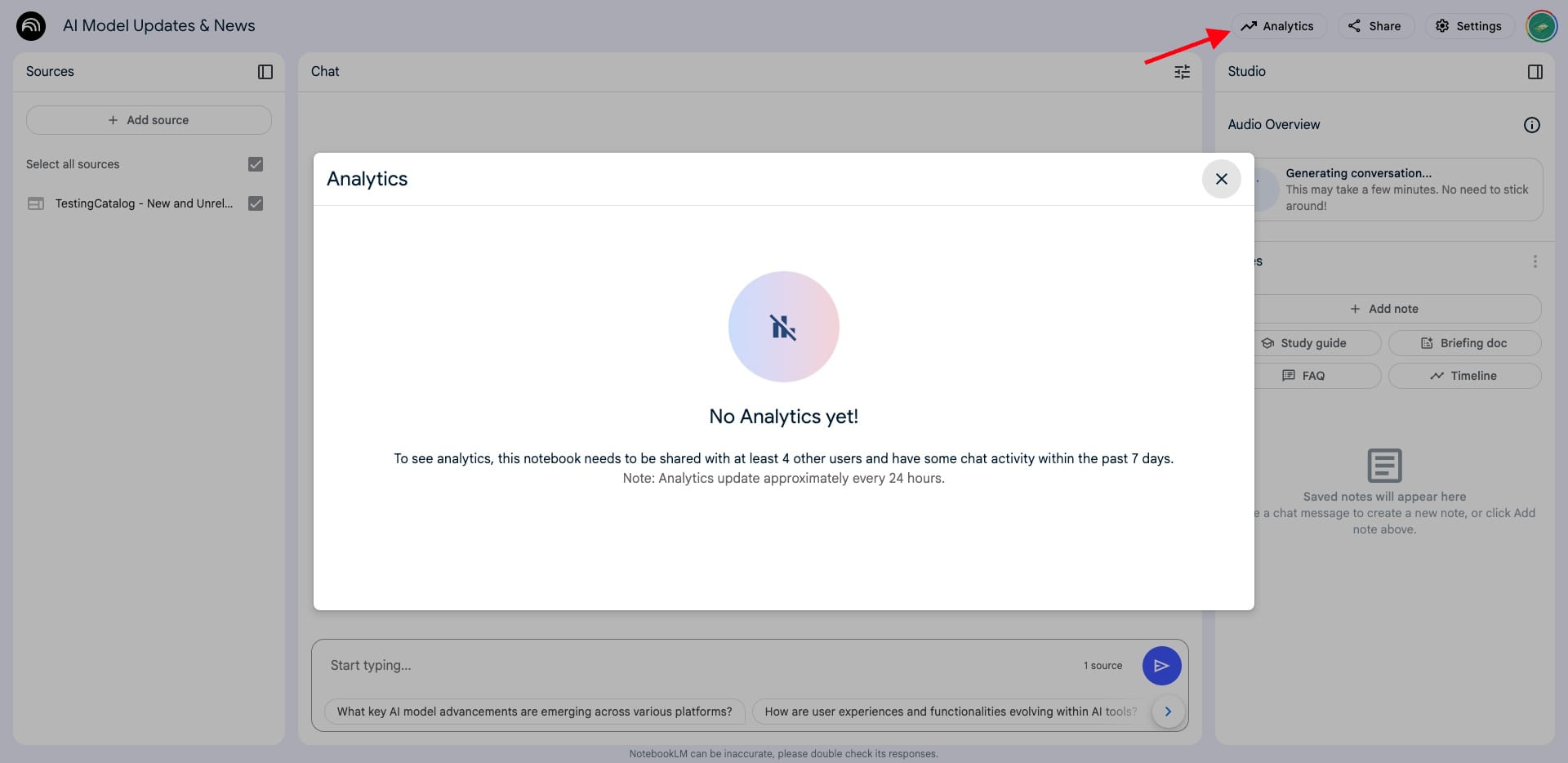
Task: Uncheck the TestingCatalog source checkbox
Action: click(256, 203)
